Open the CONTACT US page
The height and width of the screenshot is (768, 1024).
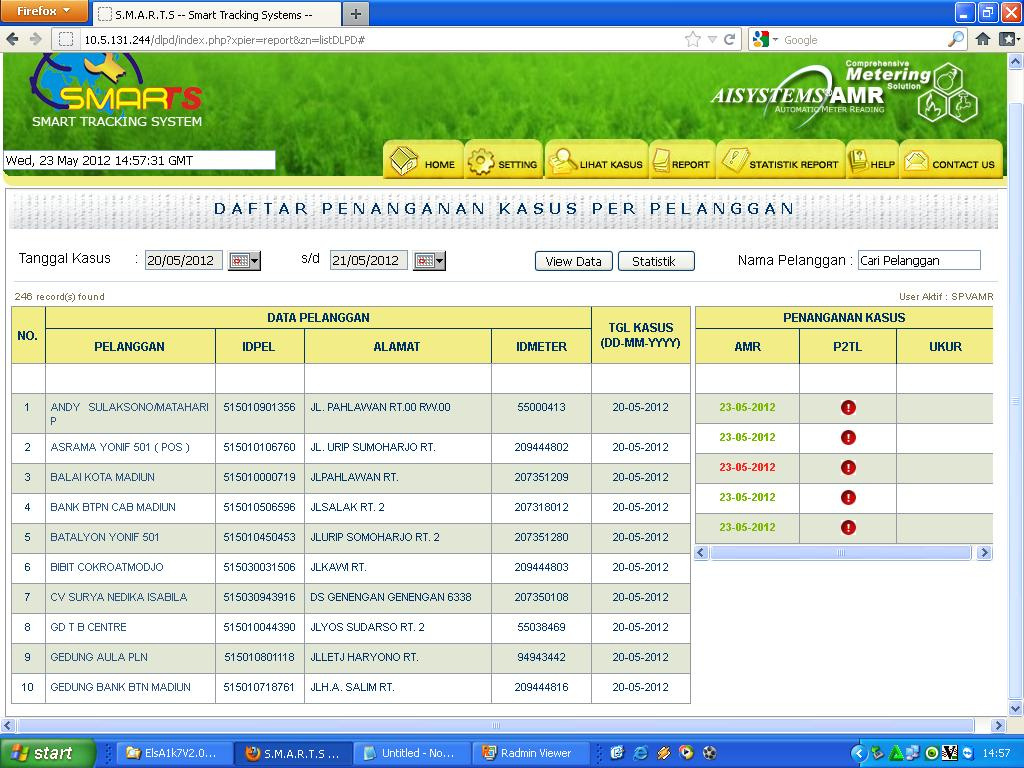pyautogui.click(x=950, y=162)
